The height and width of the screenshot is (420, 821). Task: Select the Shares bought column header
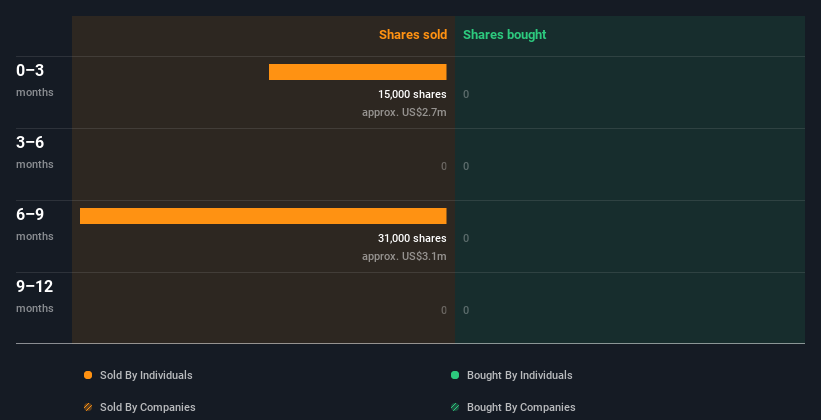tap(505, 35)
